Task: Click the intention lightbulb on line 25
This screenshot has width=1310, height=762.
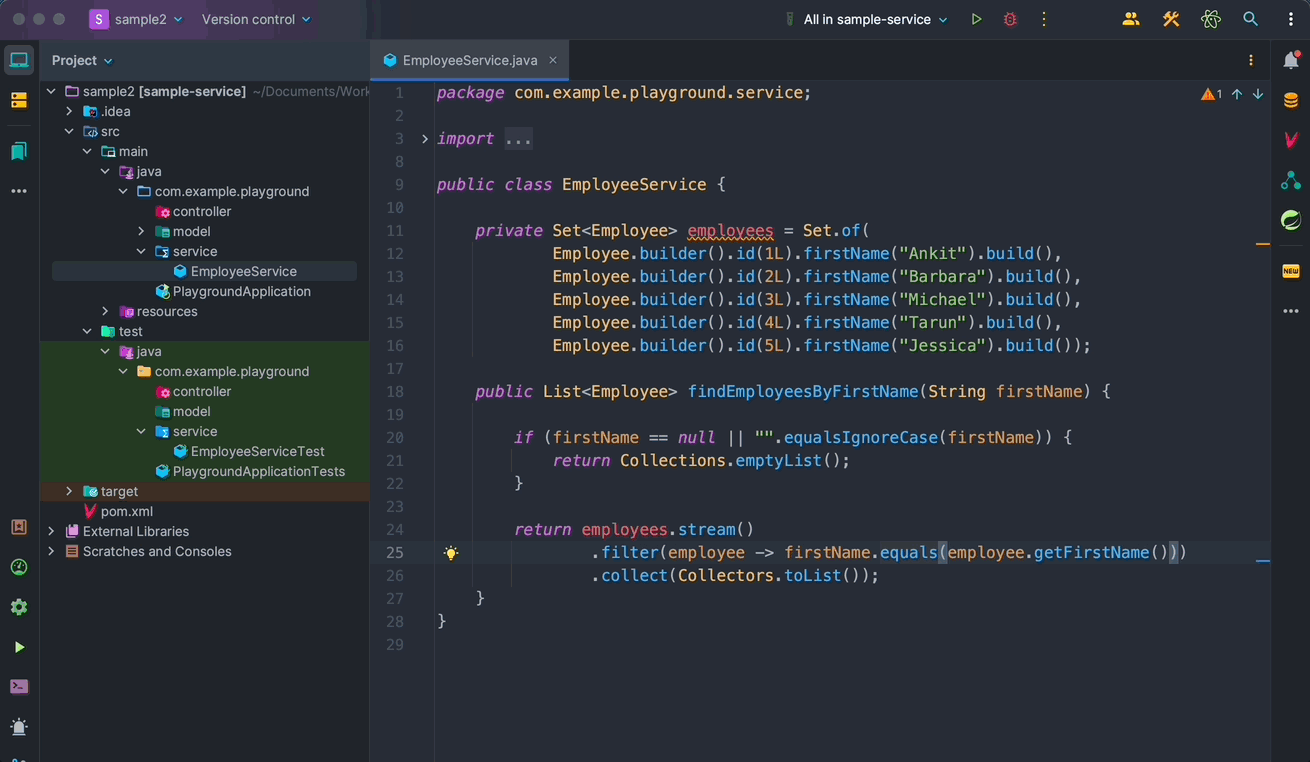Action: [x=451, y=553]
